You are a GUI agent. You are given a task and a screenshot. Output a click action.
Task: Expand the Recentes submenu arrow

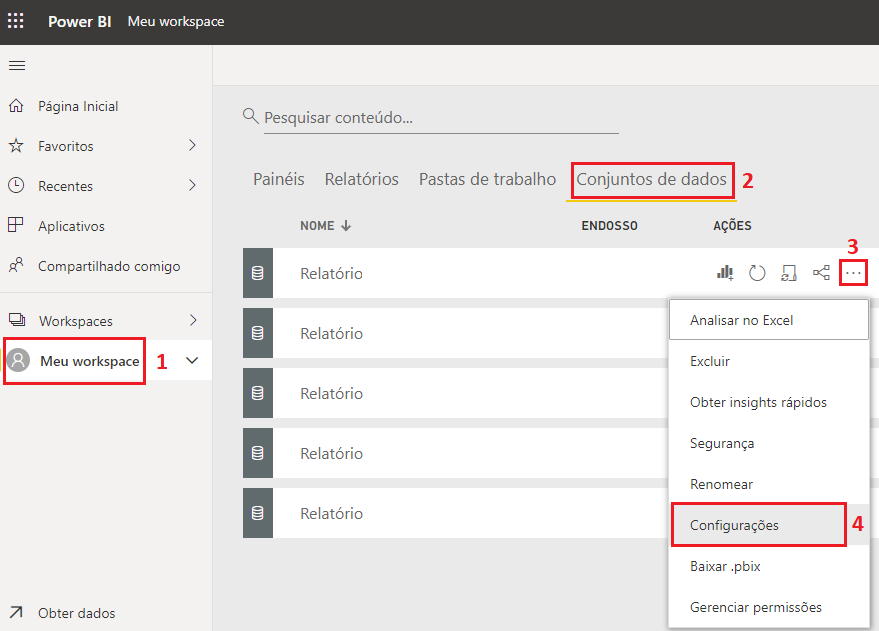click(x=192, y=186)
